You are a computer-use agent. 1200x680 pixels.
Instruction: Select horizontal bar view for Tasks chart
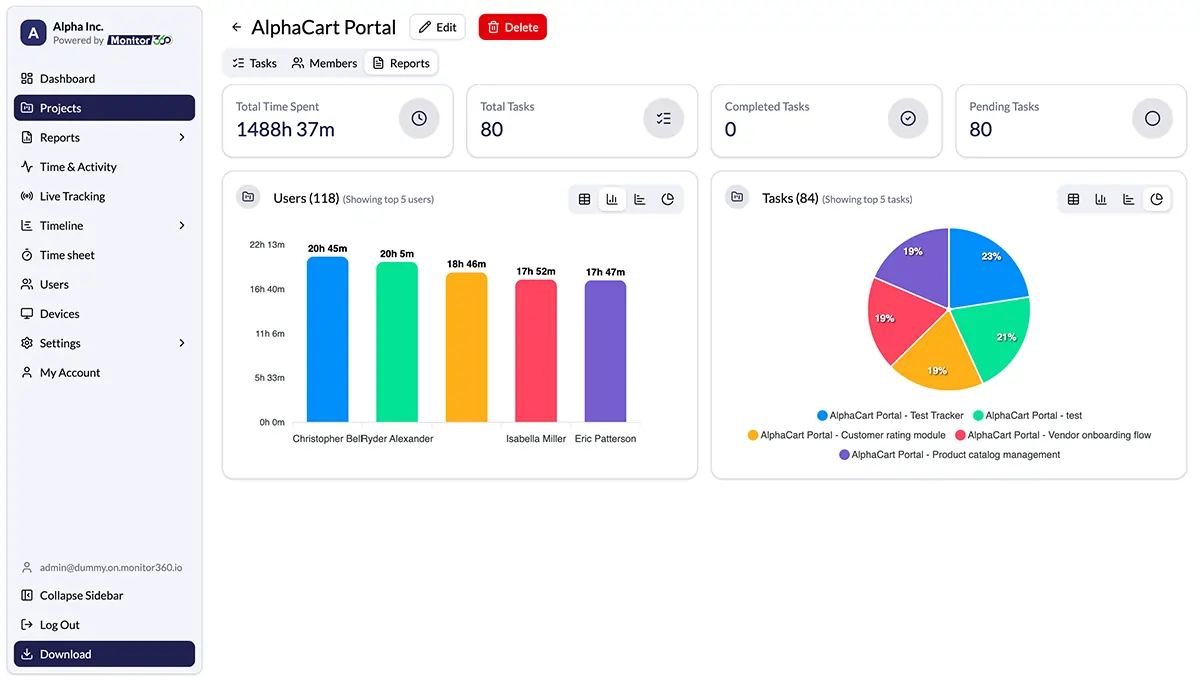(1129, 199)
